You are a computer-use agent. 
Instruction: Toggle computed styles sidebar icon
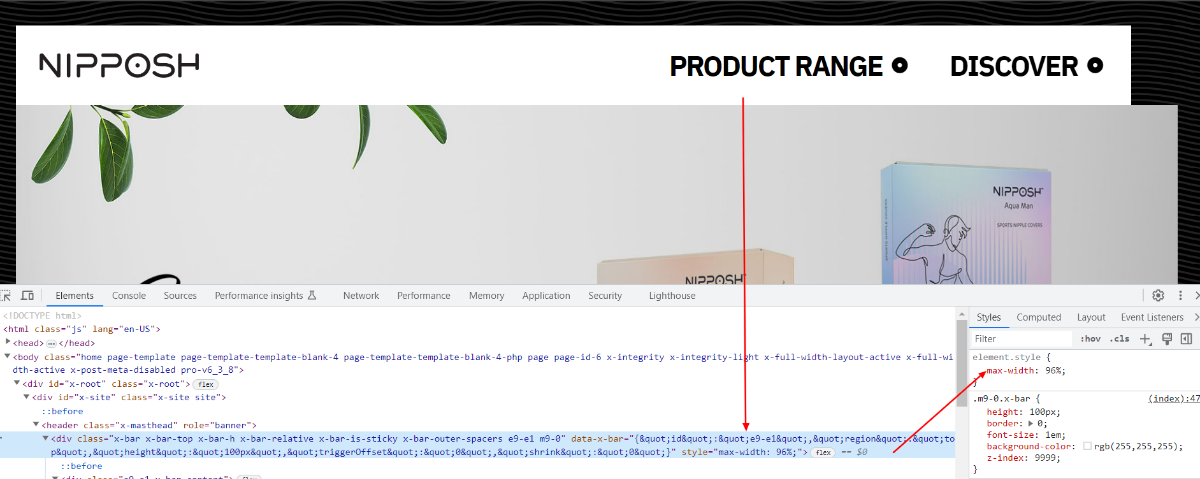point(1186,339)
